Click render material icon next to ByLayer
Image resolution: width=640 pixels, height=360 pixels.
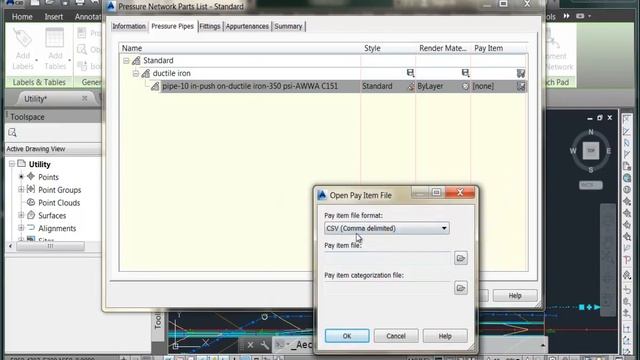pos(465,87)
